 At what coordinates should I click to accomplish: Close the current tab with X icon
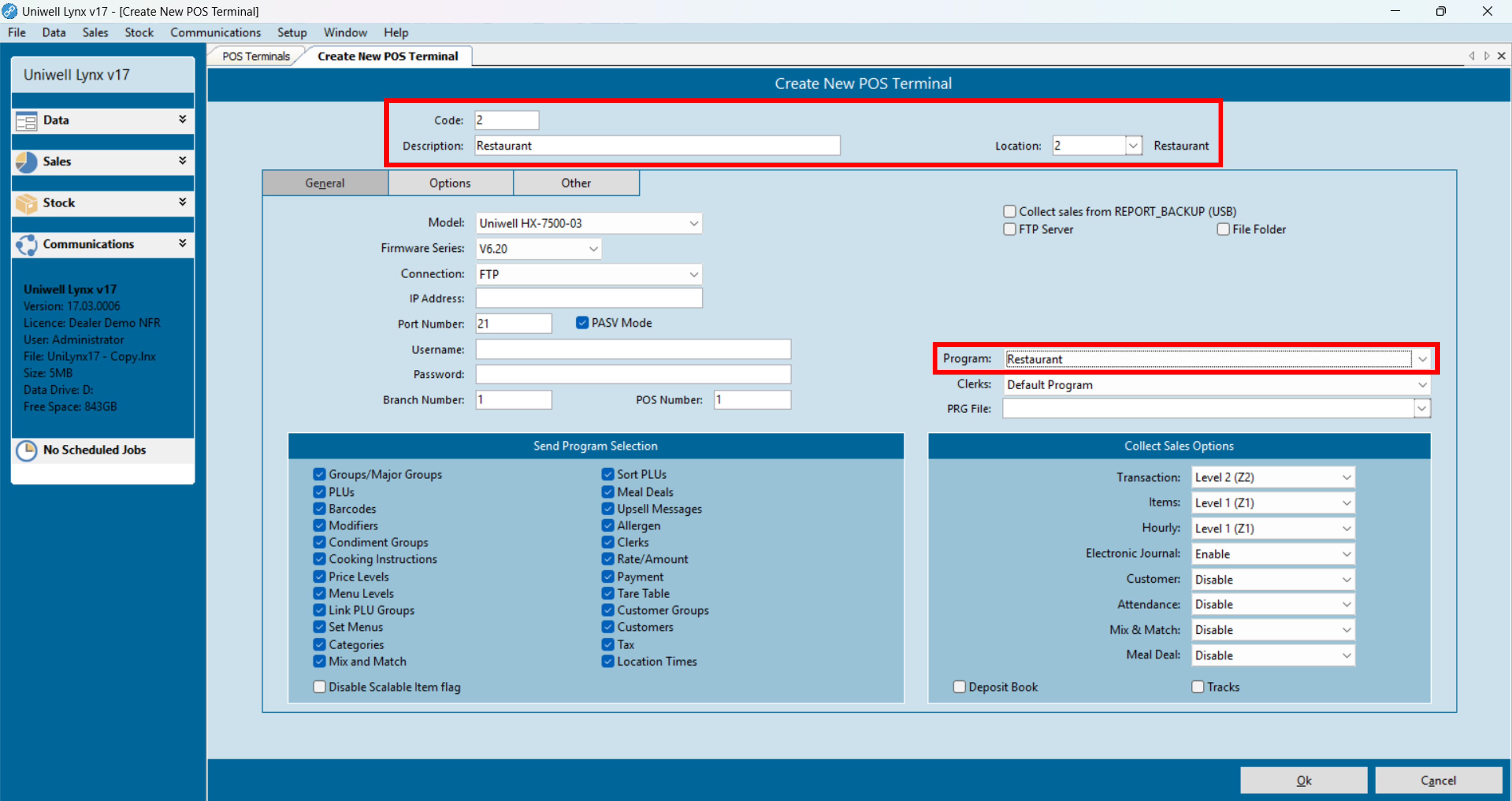[x=1501, y=56]
